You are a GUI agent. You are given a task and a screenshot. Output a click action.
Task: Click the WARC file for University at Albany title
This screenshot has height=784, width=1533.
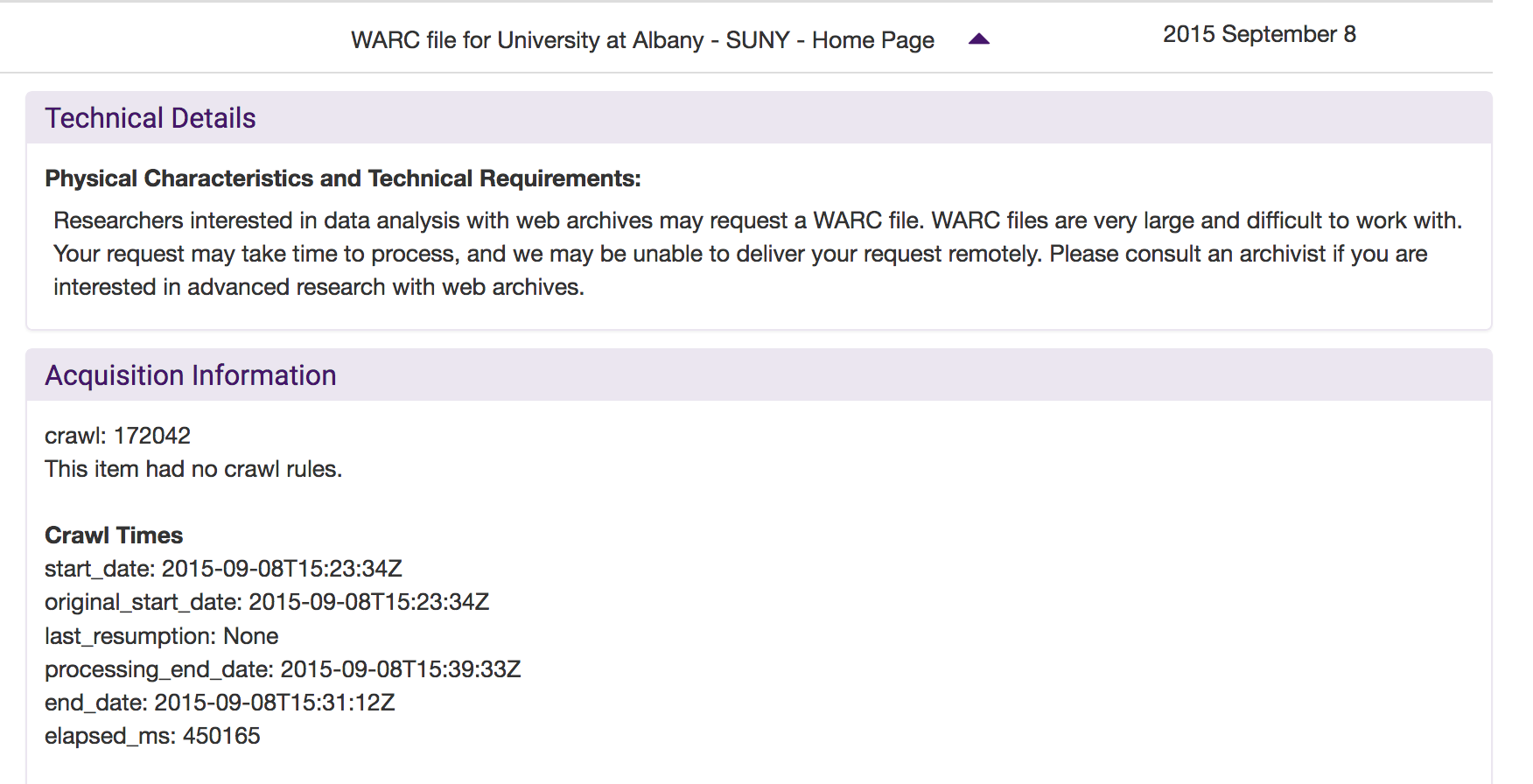642,40
